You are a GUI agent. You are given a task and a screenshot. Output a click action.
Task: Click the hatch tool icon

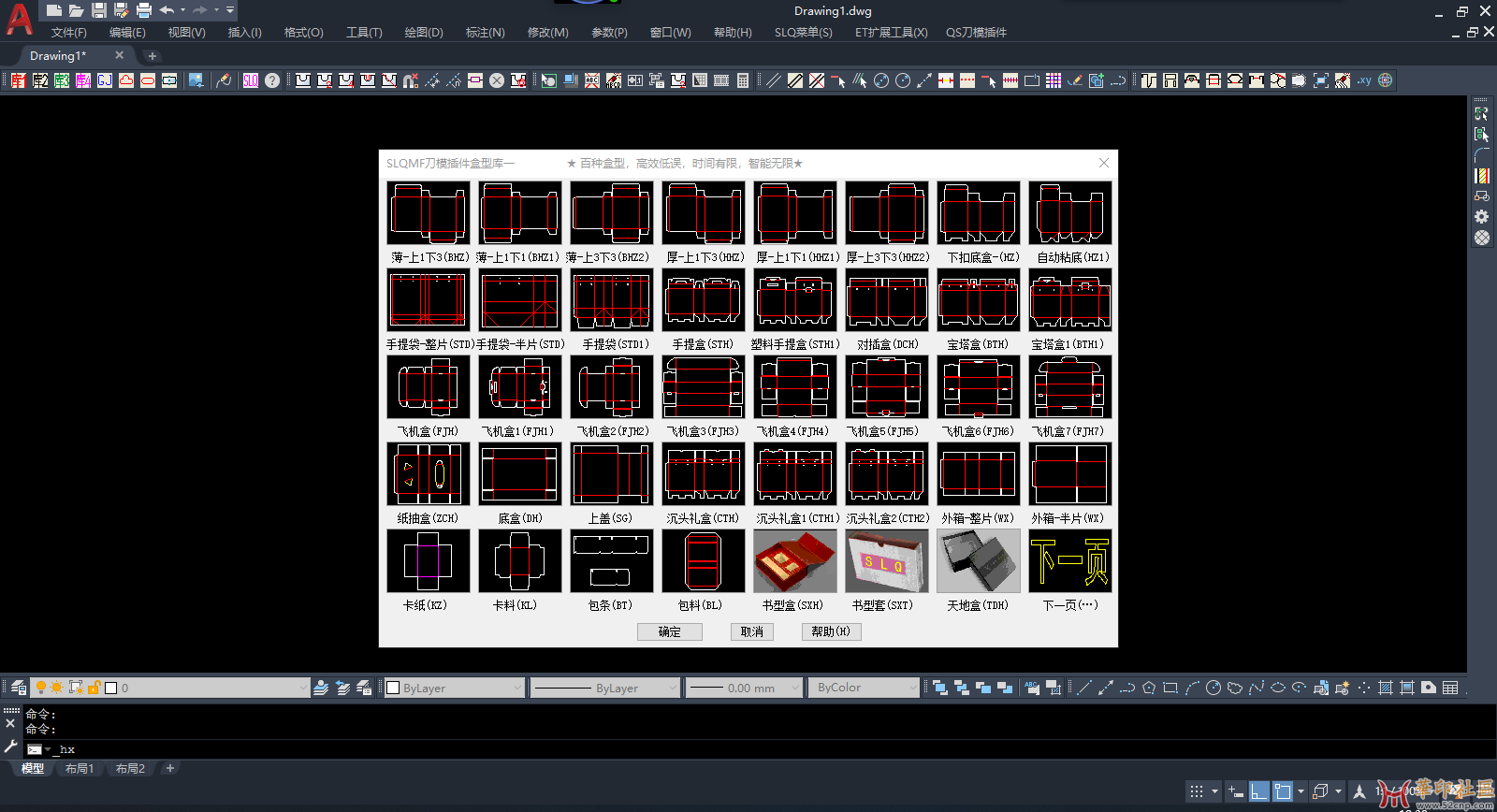tap(1386, 688)
